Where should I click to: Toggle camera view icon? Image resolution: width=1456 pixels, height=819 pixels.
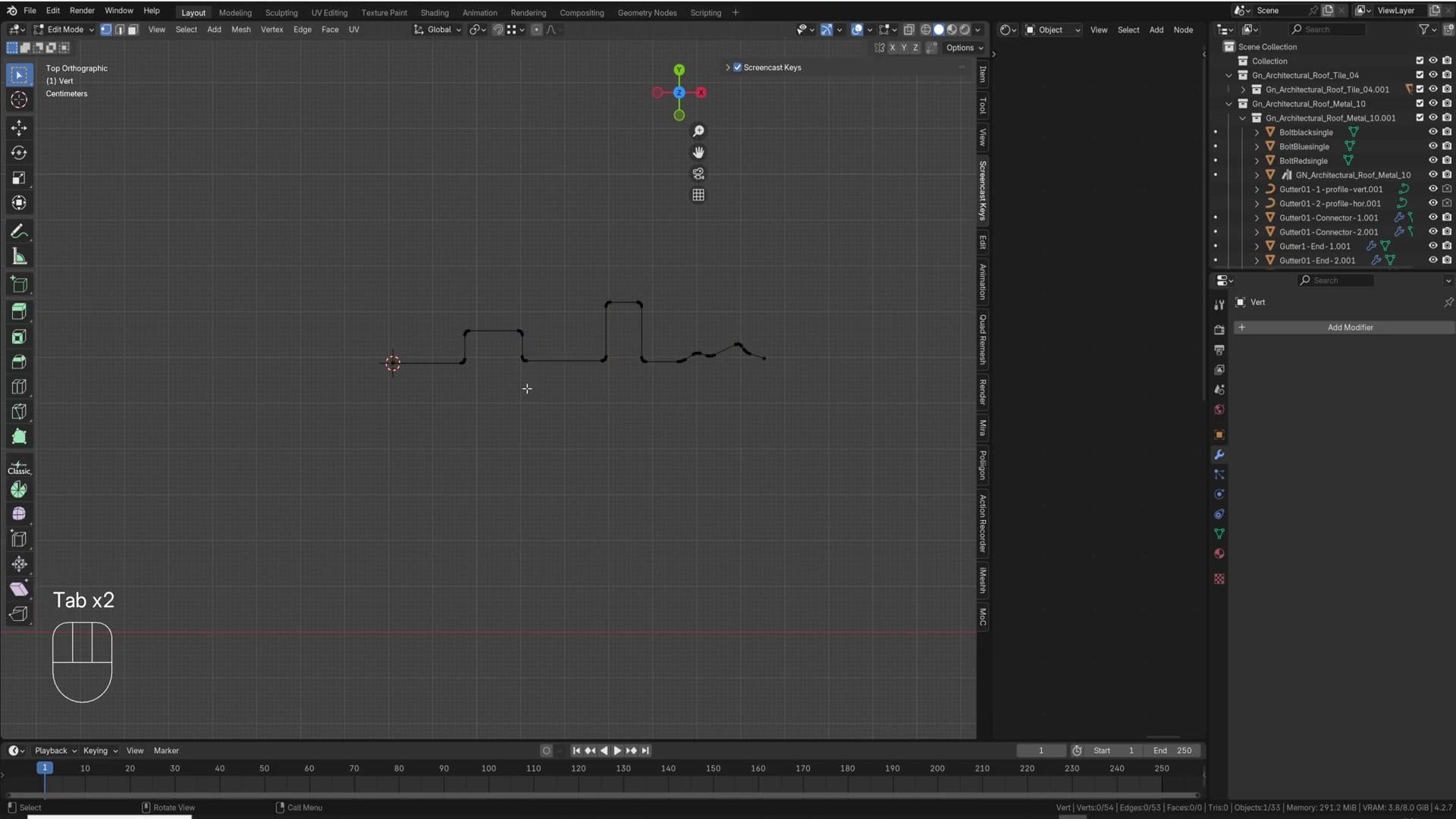click(698, 174)
